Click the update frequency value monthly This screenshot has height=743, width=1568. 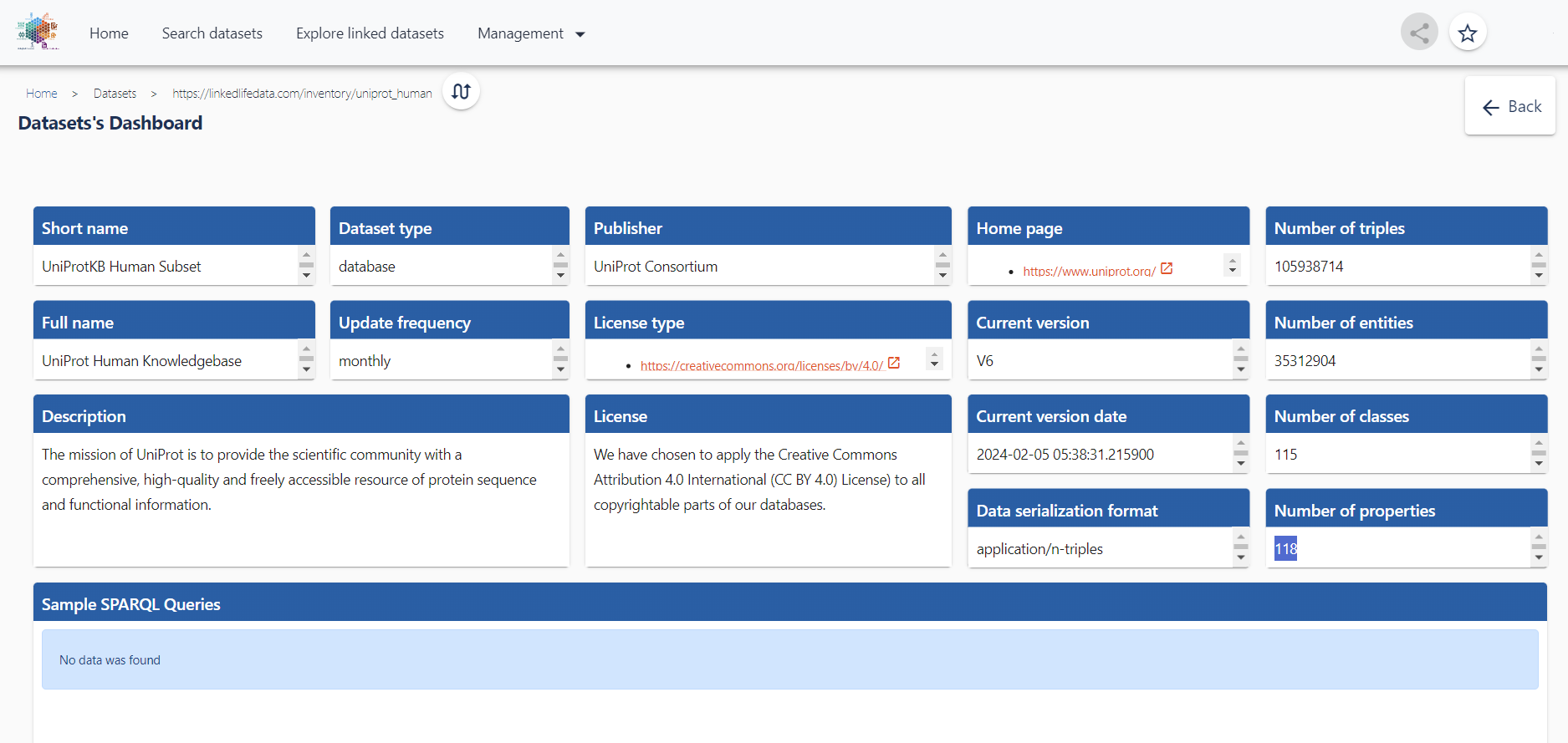coord(365,361)
